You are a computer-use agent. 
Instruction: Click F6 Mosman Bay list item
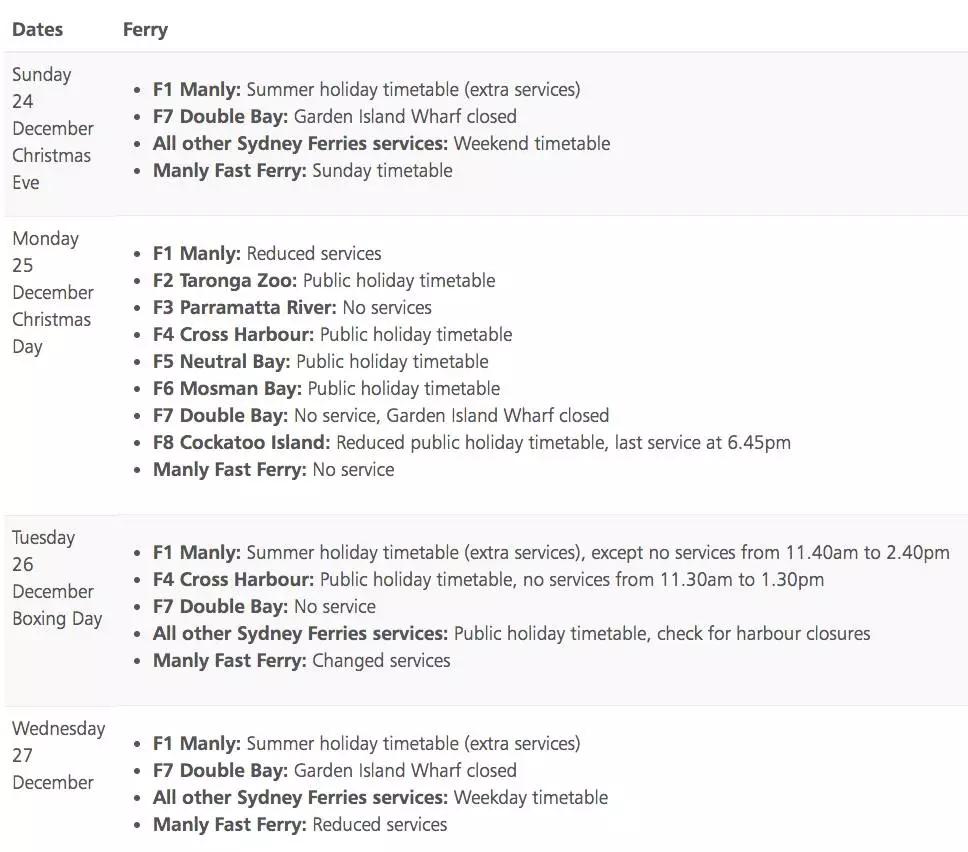(x=326, y=389)
